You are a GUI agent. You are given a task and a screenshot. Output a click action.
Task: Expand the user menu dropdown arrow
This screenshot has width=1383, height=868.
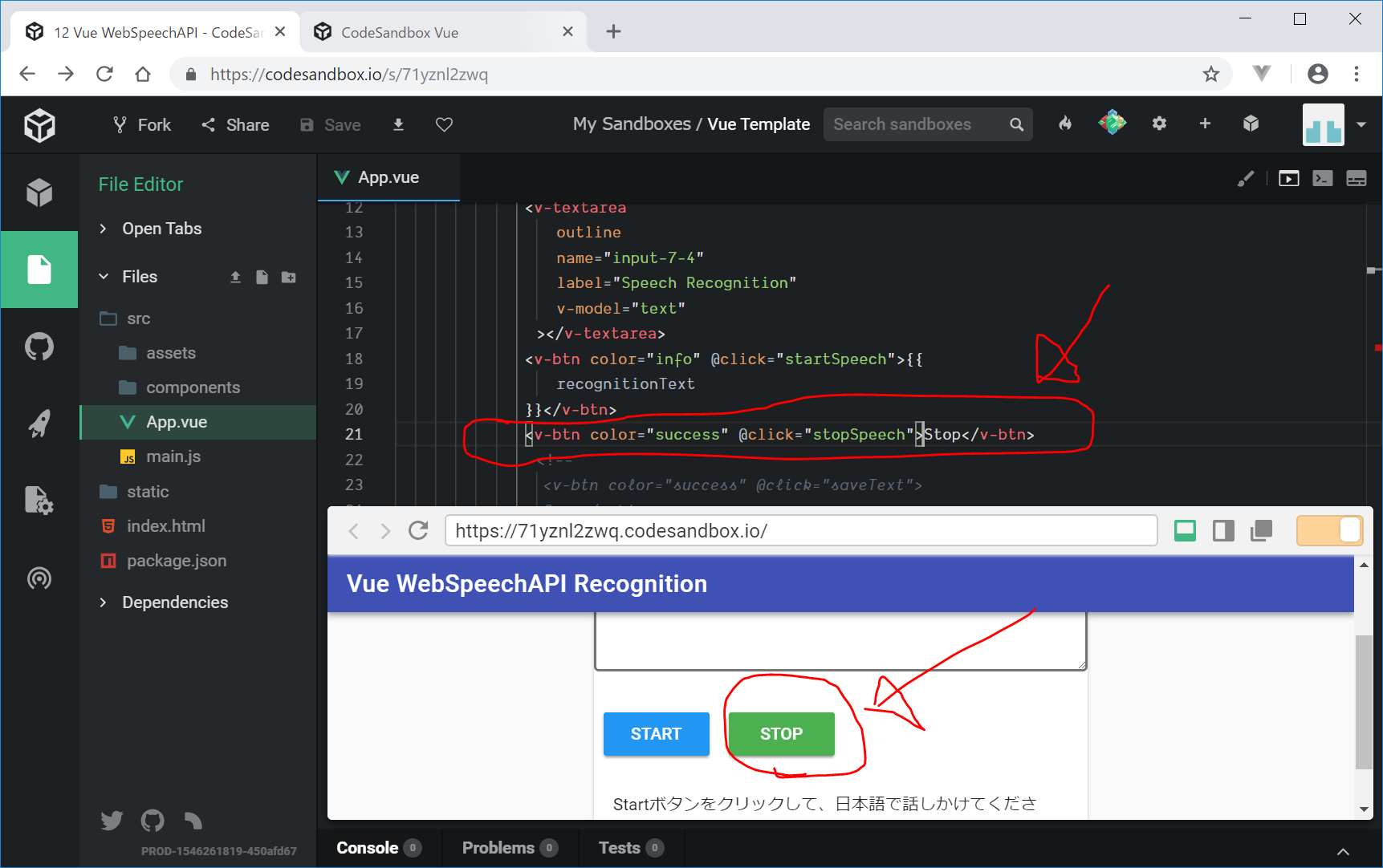tap(1361, 125)
